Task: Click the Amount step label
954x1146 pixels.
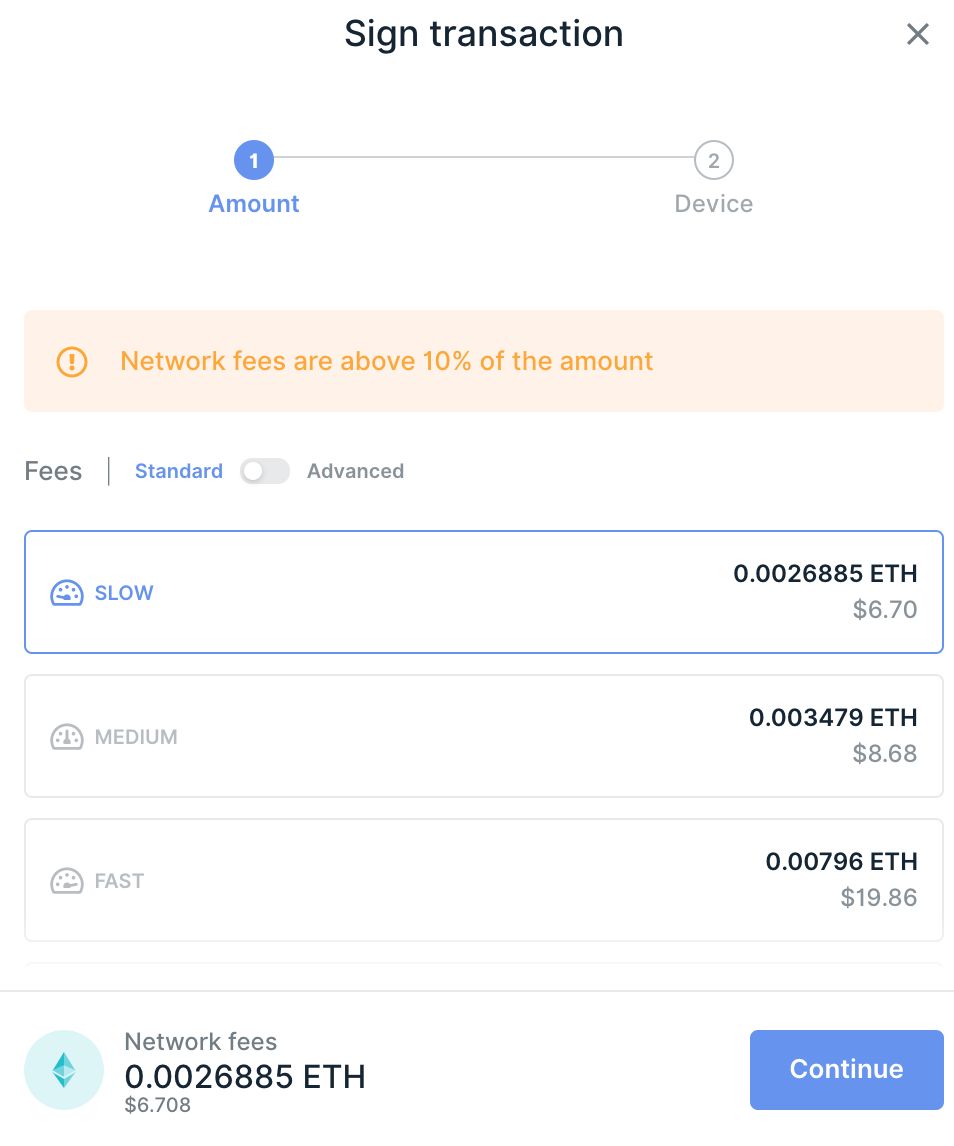Action: click(x=254, y=204)
